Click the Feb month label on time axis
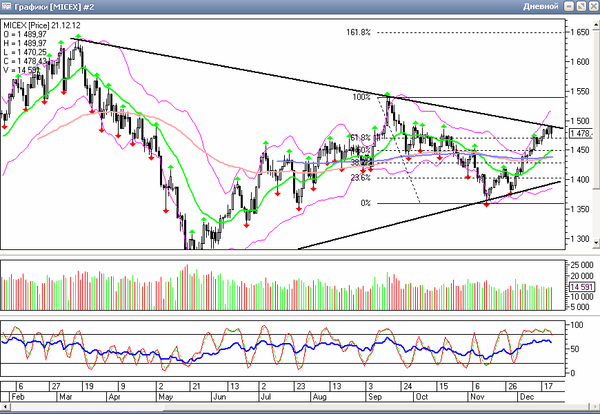The width and height of the screenshot is (600, 414). tap(18, 397)
